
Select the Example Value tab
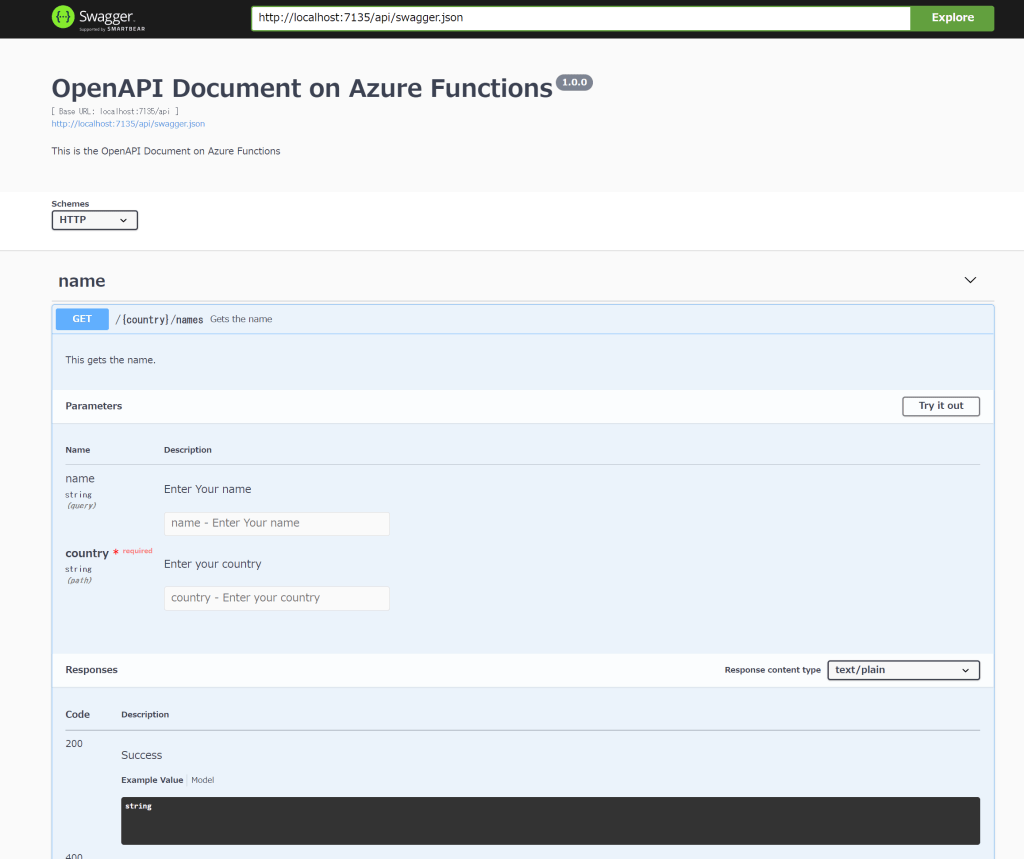click(x=151, y=779)
